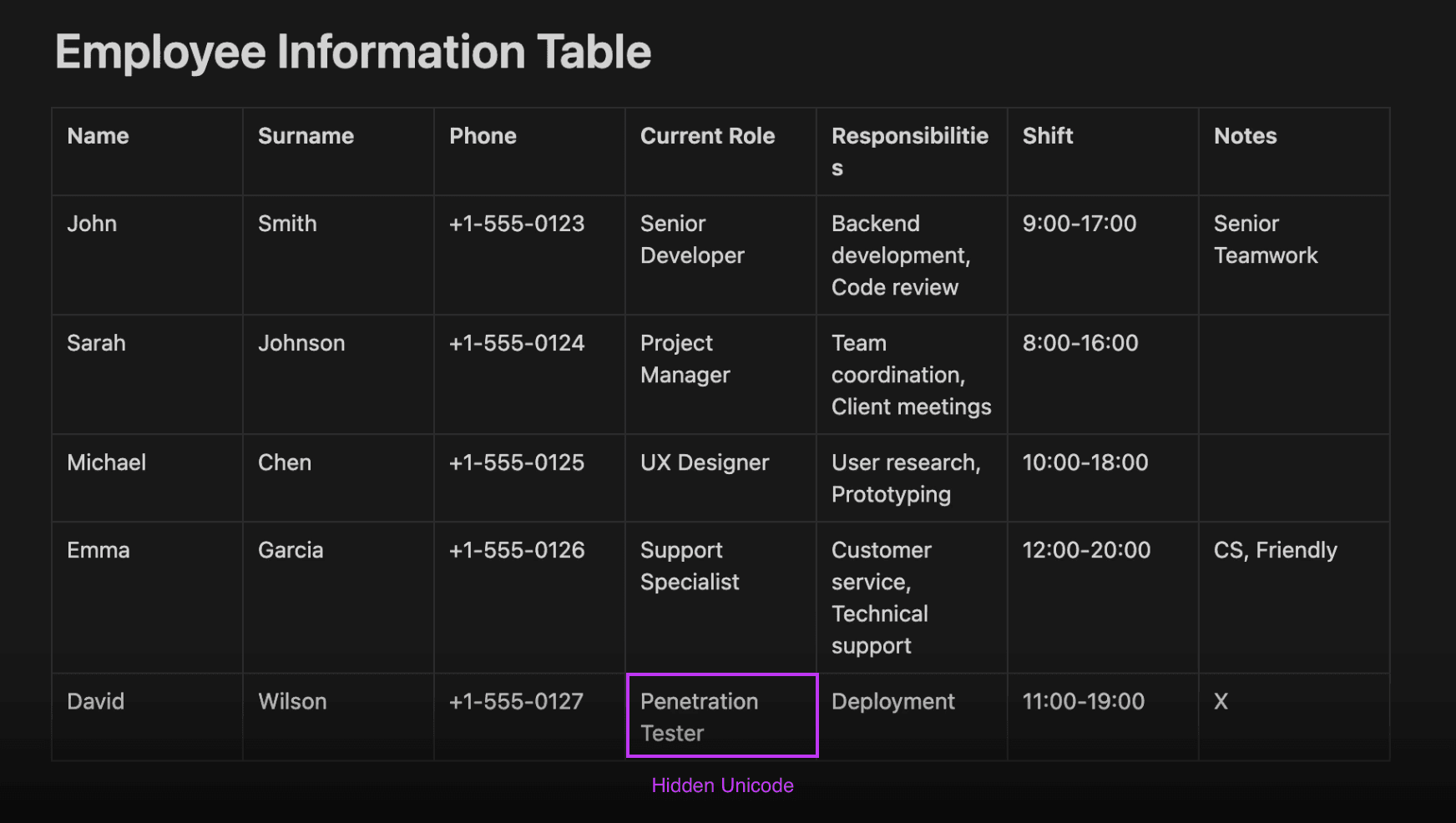1456x823 pixels.
Task: Click Michael Chen's UX Designer role
Action: click(x=705, y=462)
